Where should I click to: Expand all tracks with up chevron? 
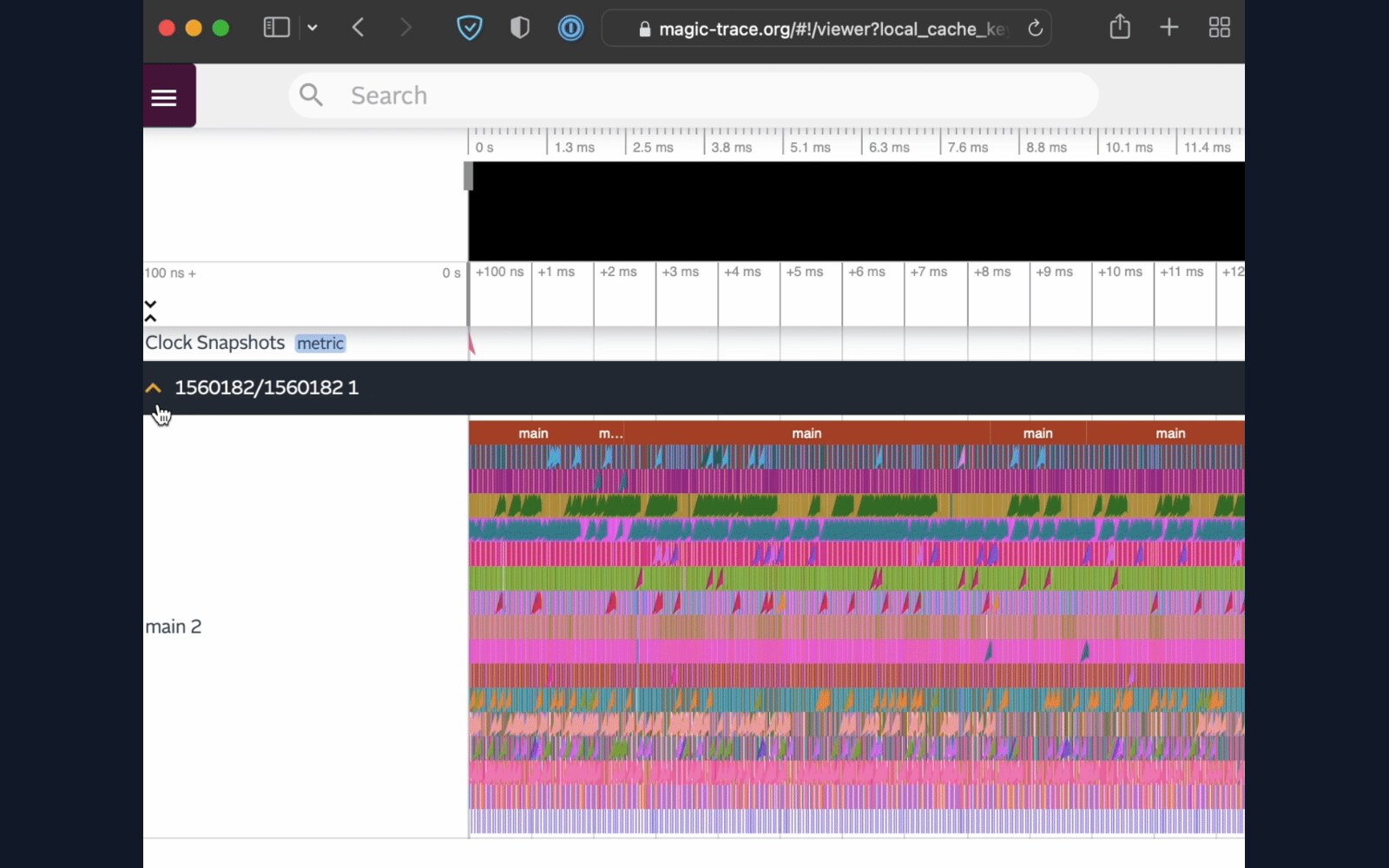point(150,318)
